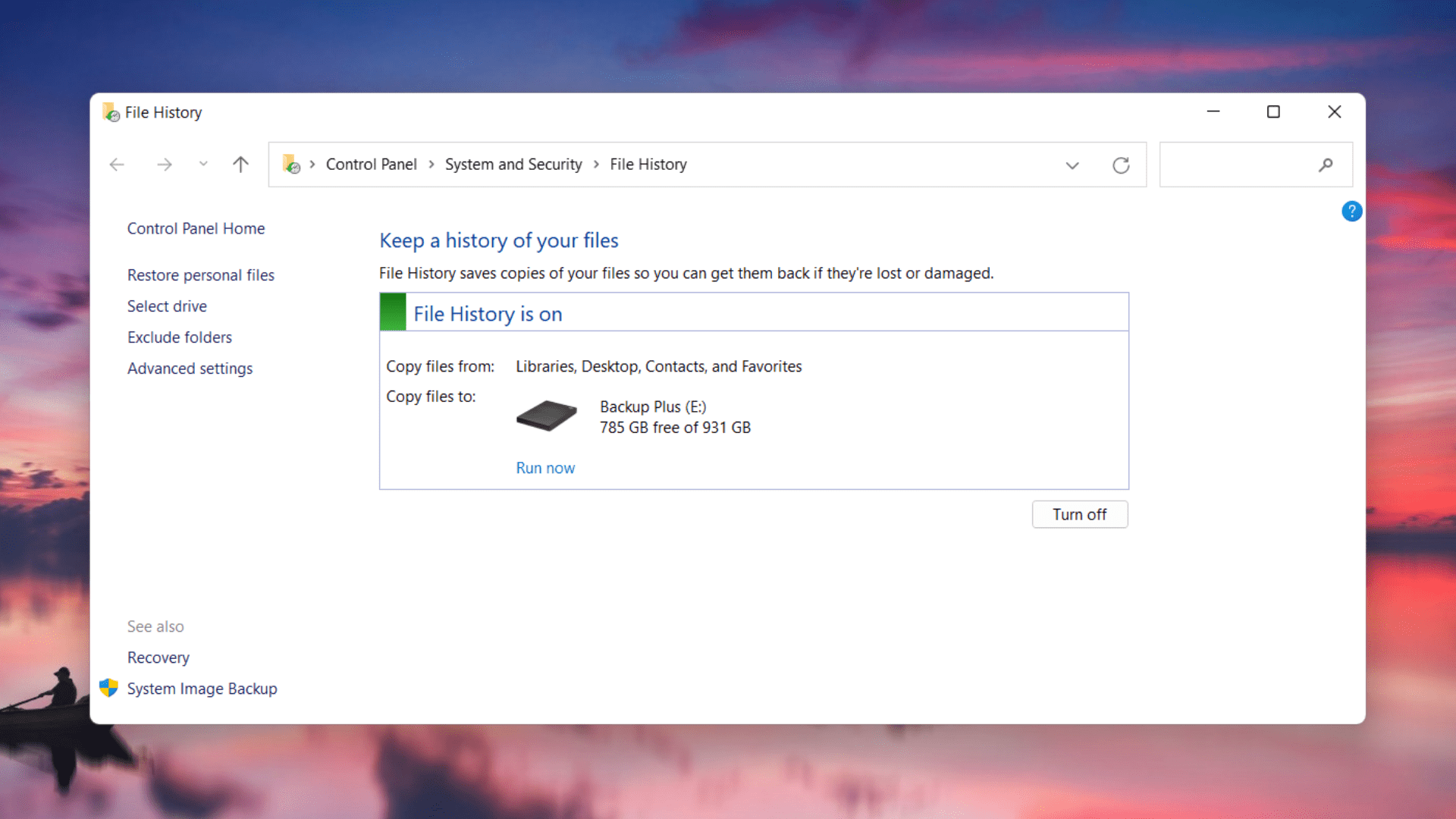Click 'Keep a history of your files' heading
Image resolution: width=1456 pixels, height=819 pixels.
pos(499,240)
